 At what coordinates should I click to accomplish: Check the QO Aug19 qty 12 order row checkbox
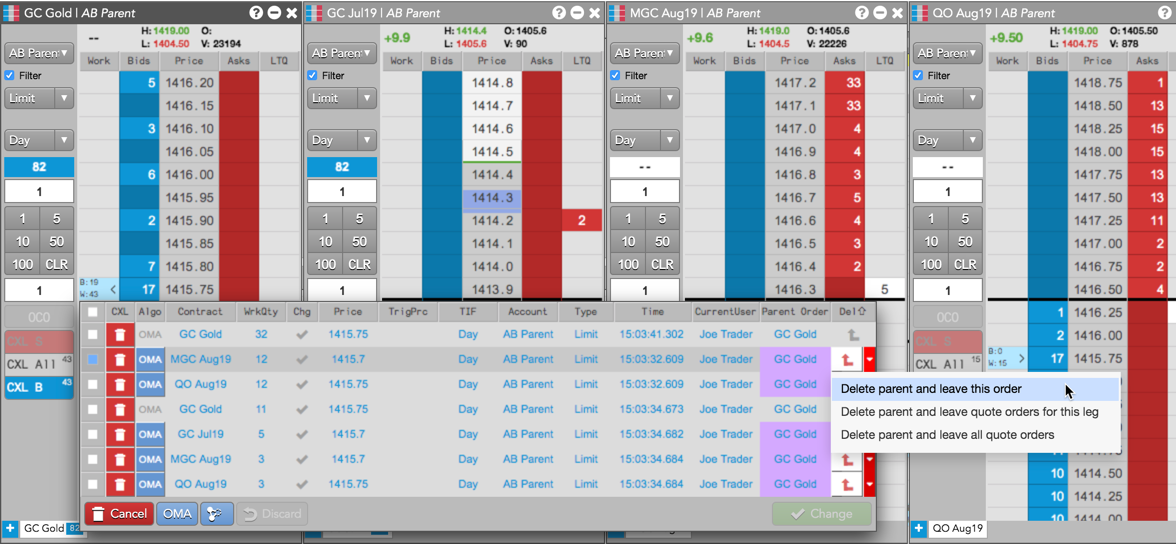coord(92,384)
